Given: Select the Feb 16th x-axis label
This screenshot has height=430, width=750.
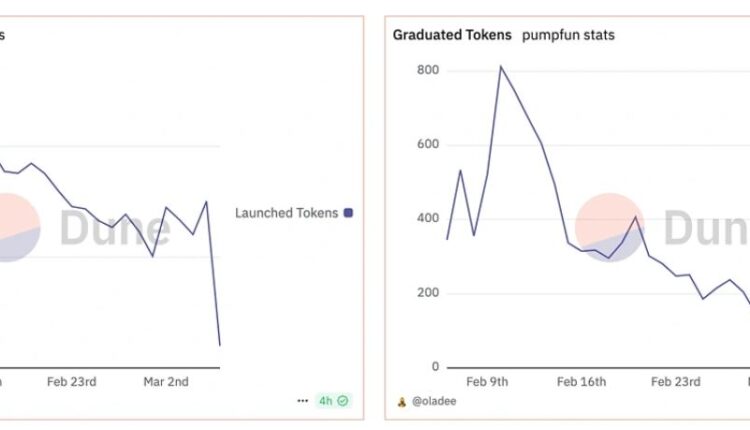Looking at the screenshot, I should (x=580, y=381).
